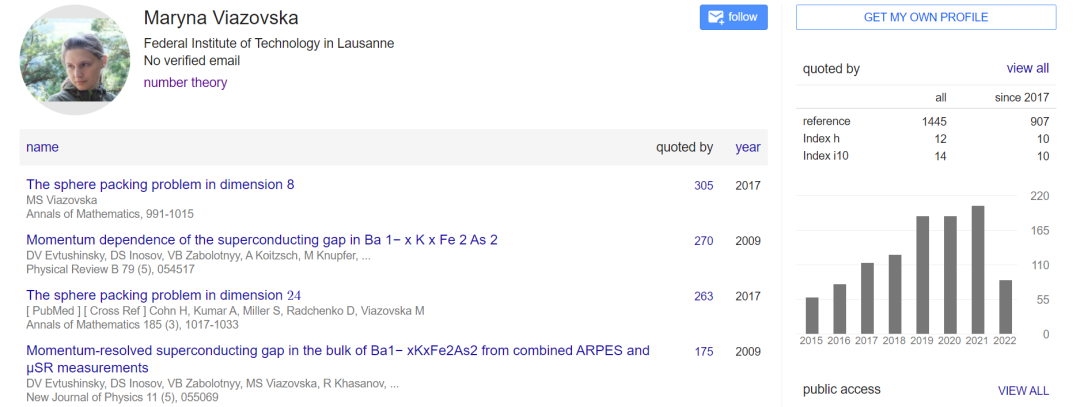Click the 263 citation count
The image size is (1080, 407).
click(703, 296)
